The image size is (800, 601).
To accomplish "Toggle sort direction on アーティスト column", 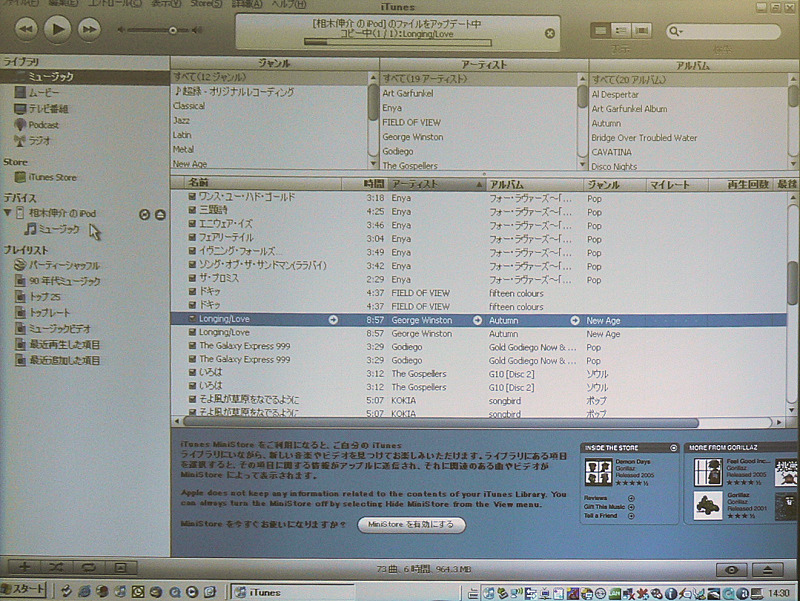I will 436,184.
